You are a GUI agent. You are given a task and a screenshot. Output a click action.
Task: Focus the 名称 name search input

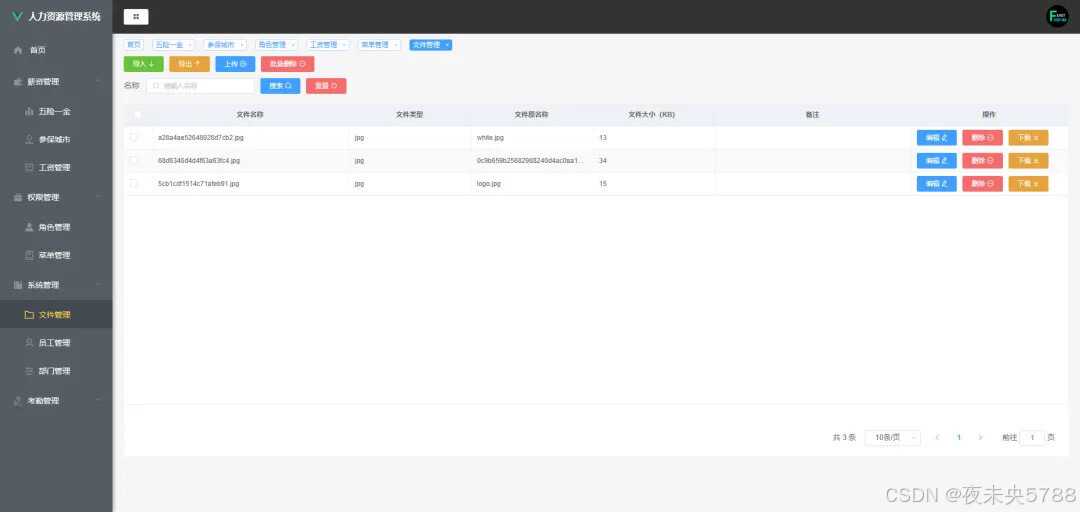200,86
